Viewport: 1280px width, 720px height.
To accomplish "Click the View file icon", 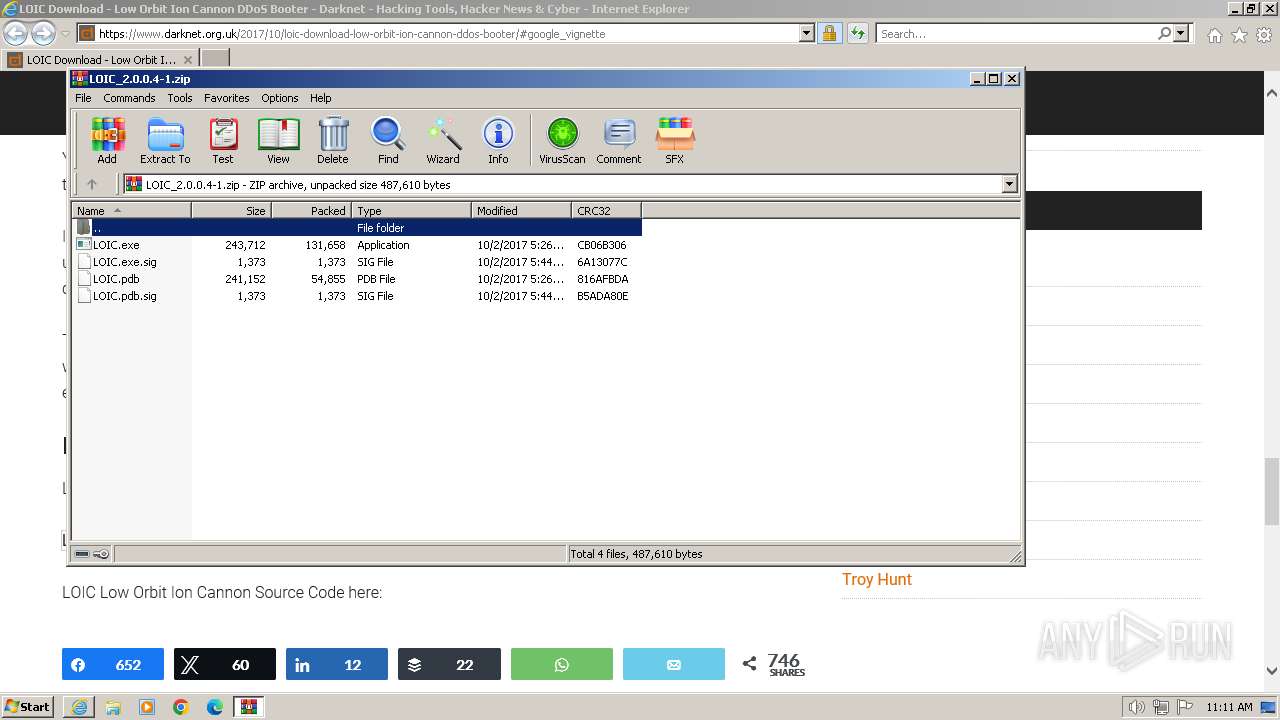I will tap(278, 141).
